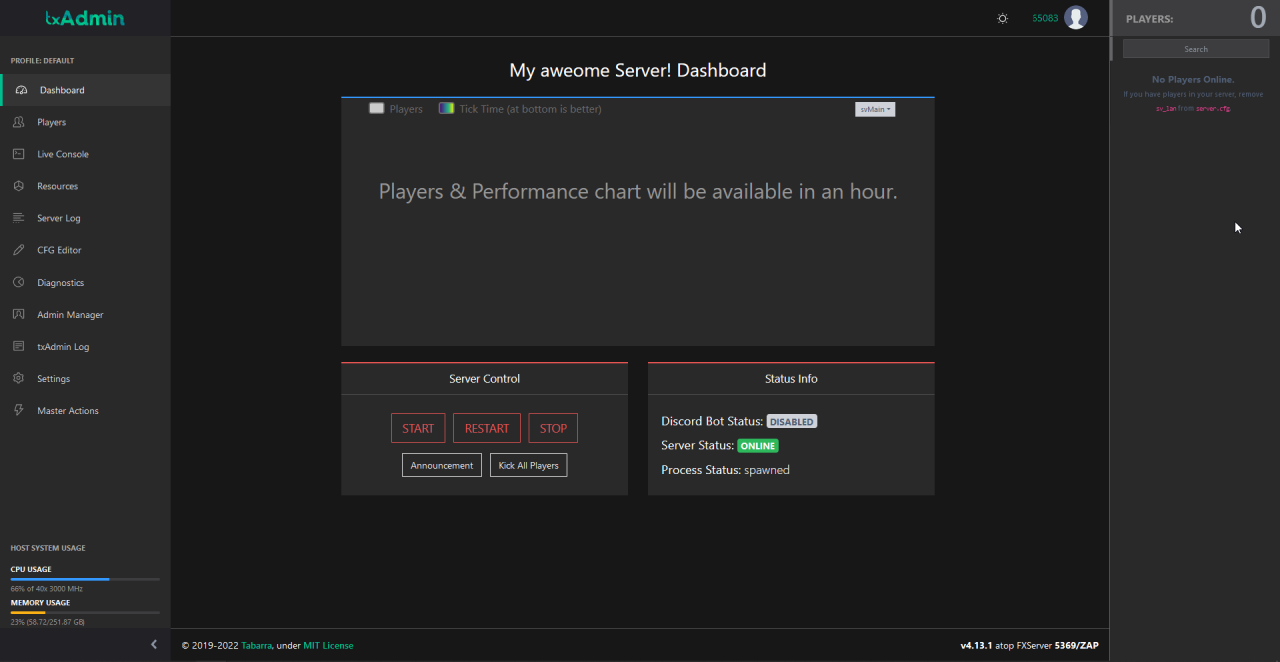This screenshot has height=662, width=1280.
Task: Open the CFG Editor page
Action: [x=85, y=250]
